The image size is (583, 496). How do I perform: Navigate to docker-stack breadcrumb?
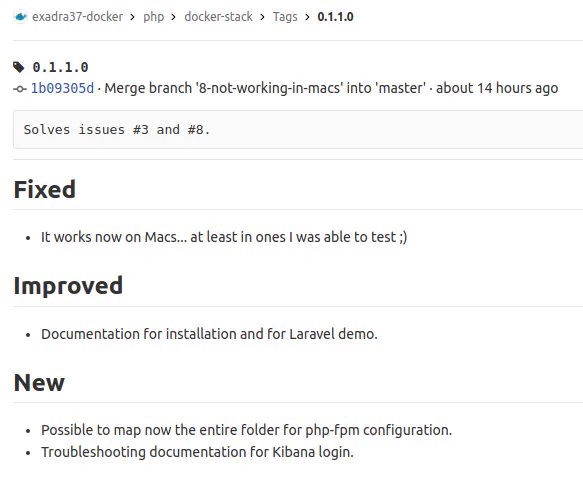[218, 17]
